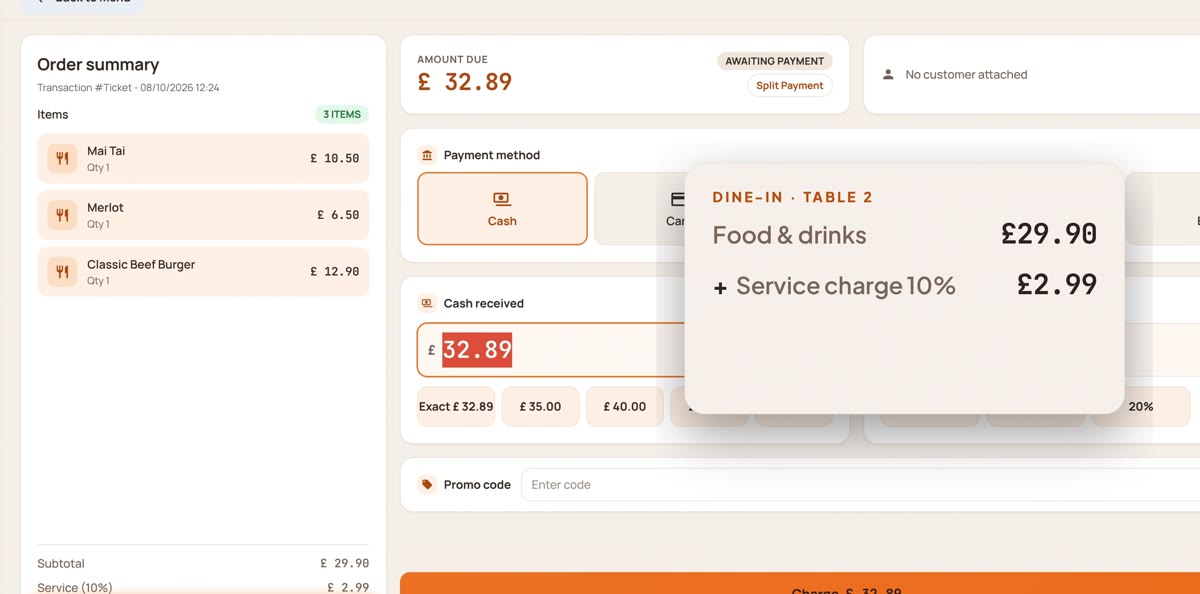
Task: Click the Merlot price £ 6.50
Action: click(338, 215)
